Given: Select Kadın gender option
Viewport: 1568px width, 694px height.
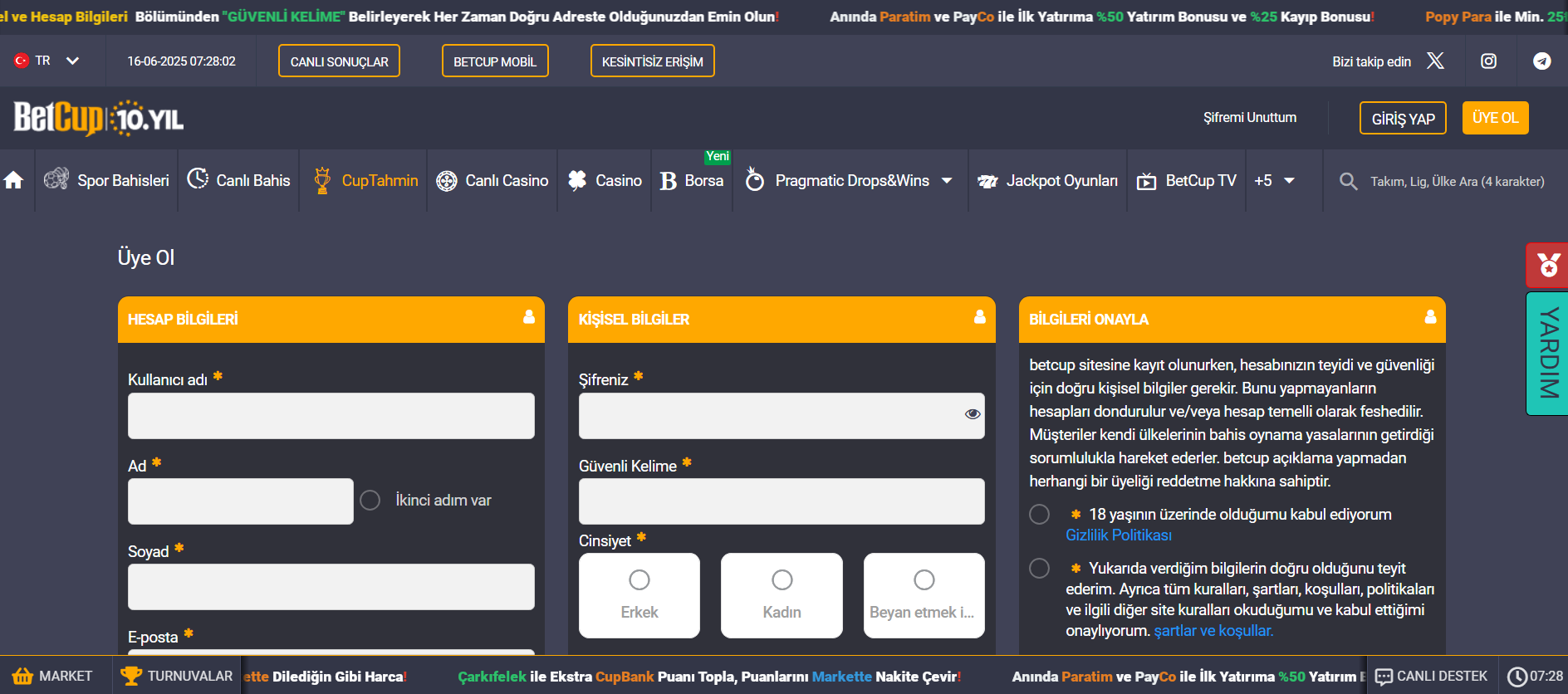Looking at the screenshot, I should pos(782,595).
